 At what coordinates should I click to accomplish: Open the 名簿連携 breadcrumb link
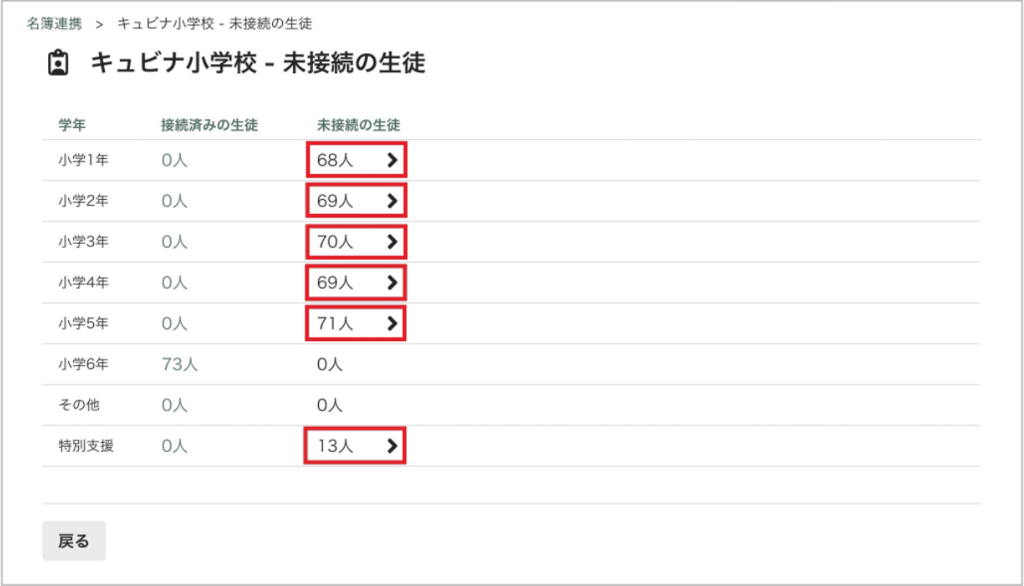[x=54, y=24]
